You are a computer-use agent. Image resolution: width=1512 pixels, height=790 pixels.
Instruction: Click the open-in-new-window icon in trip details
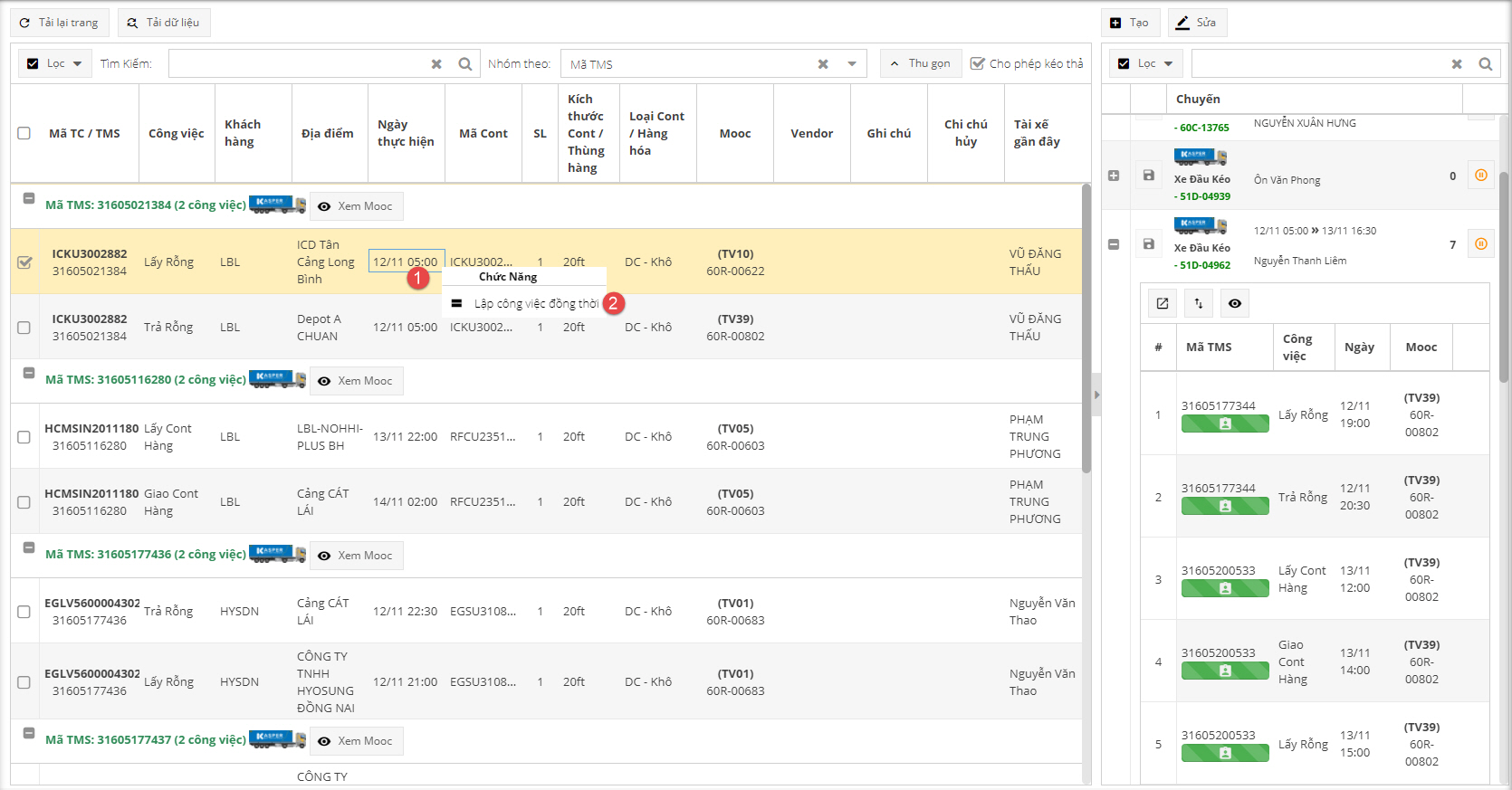coord(1163,303)
